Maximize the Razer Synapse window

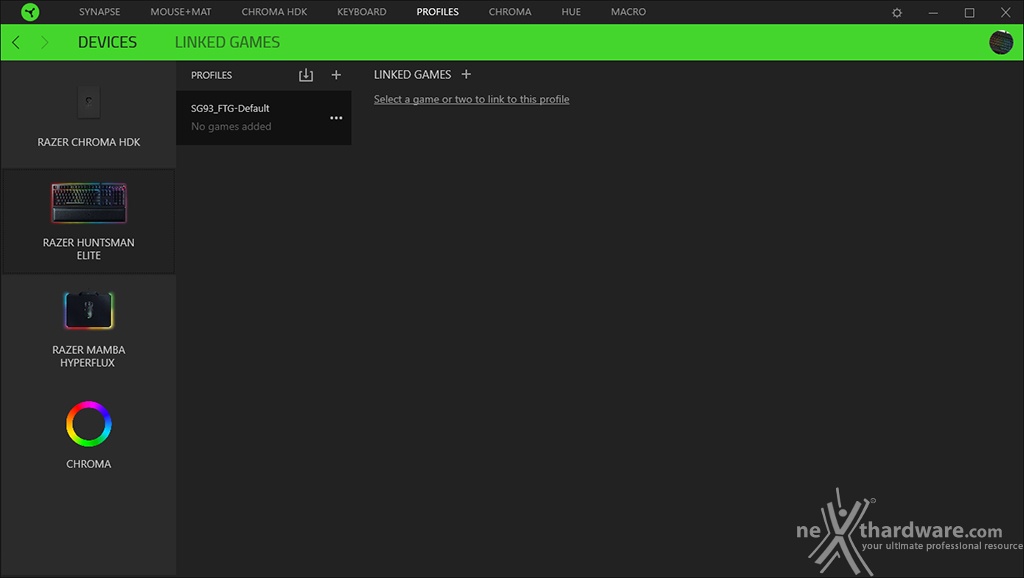(x=969, y=12)
